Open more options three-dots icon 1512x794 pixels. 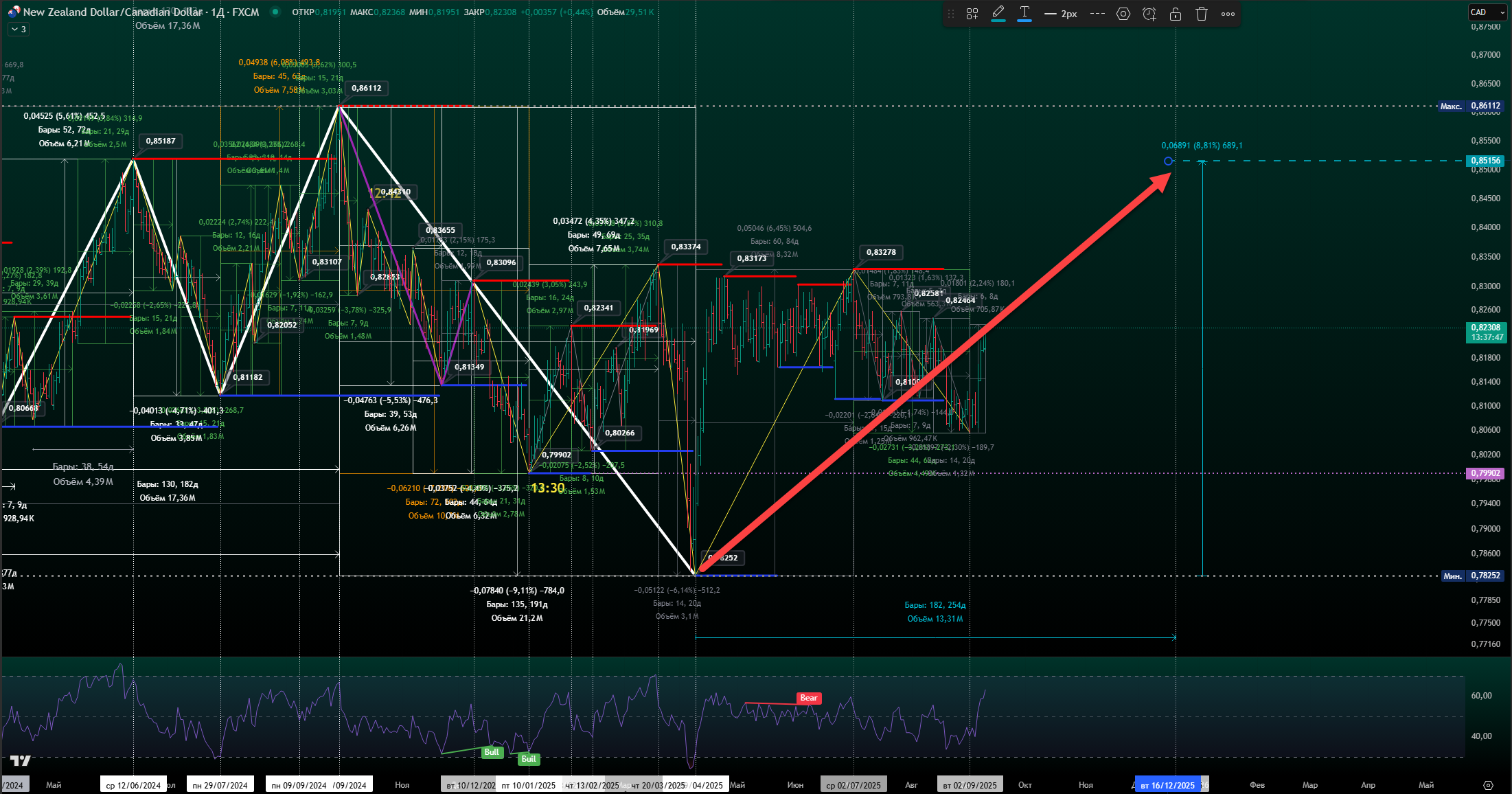(x=1228, y=14)
